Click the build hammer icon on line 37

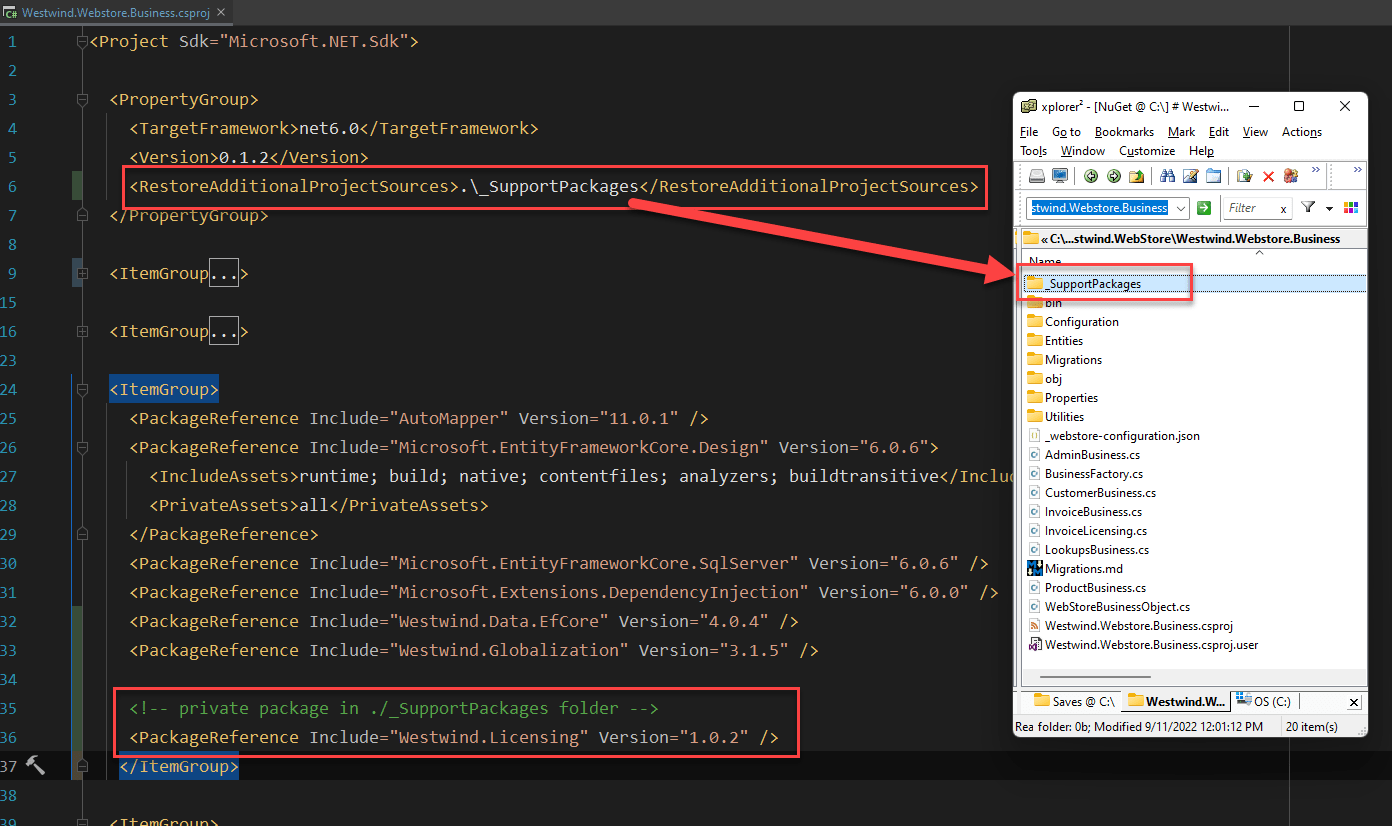pyautogui.click(x=35, y=766)
